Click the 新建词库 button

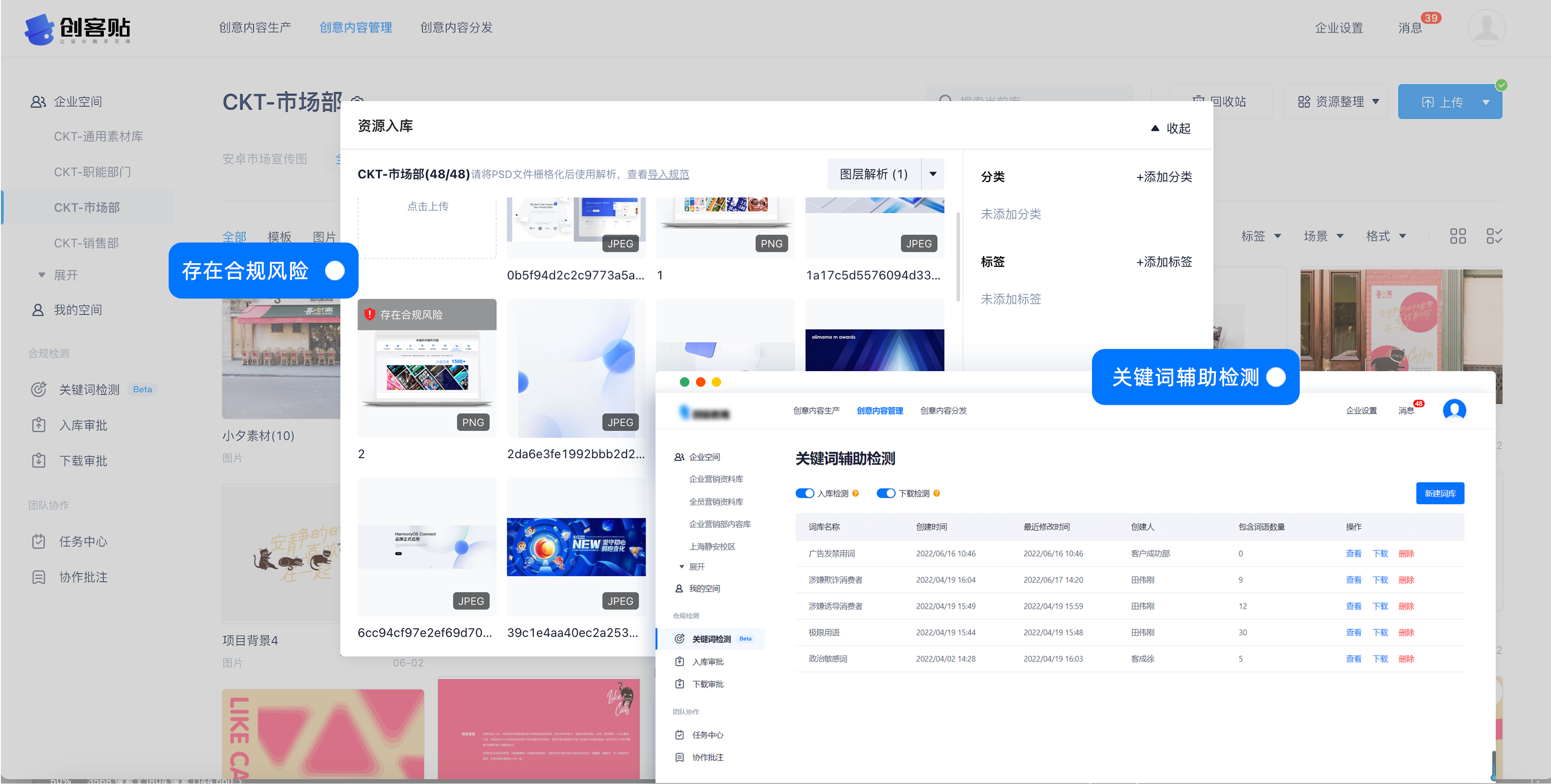coord(1440,492)
